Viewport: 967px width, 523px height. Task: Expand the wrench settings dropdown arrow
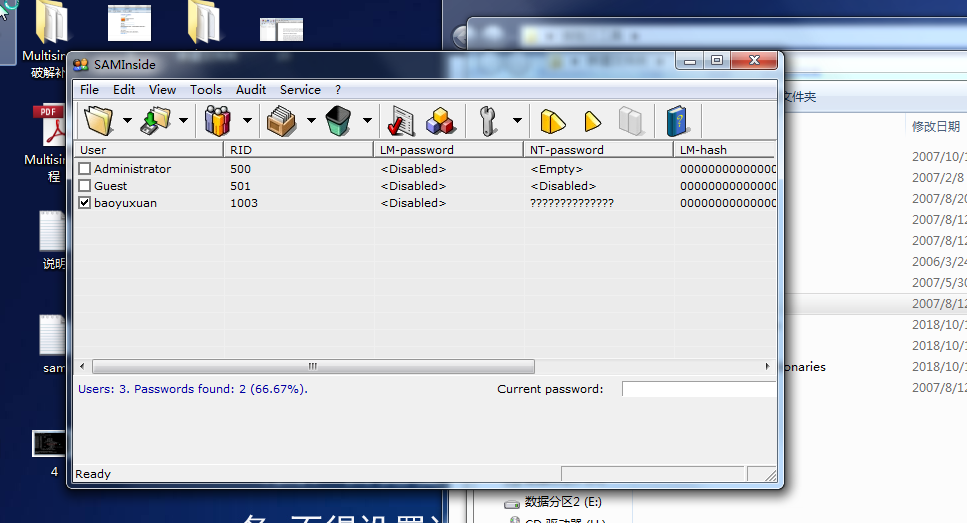517,120
